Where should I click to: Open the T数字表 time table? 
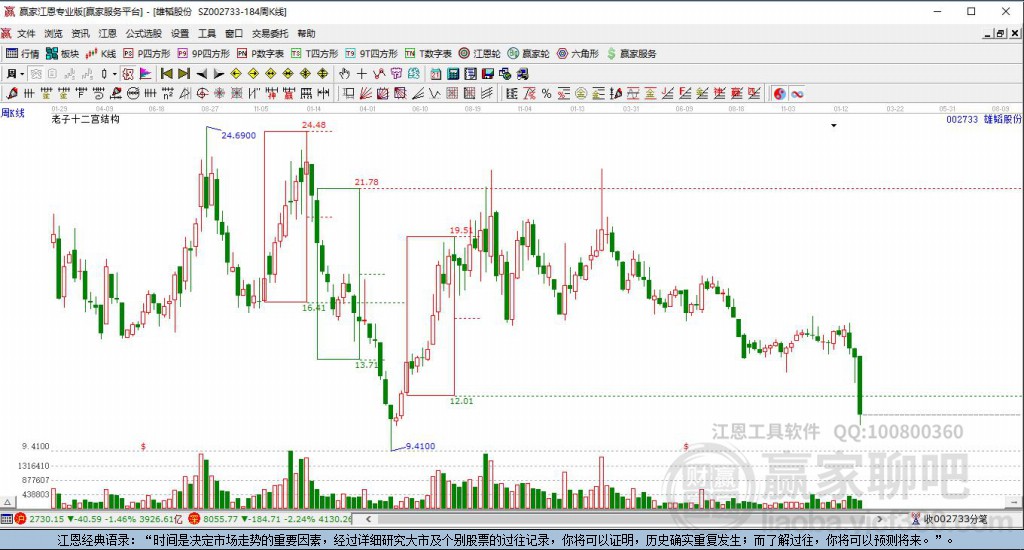coord(428,54)
